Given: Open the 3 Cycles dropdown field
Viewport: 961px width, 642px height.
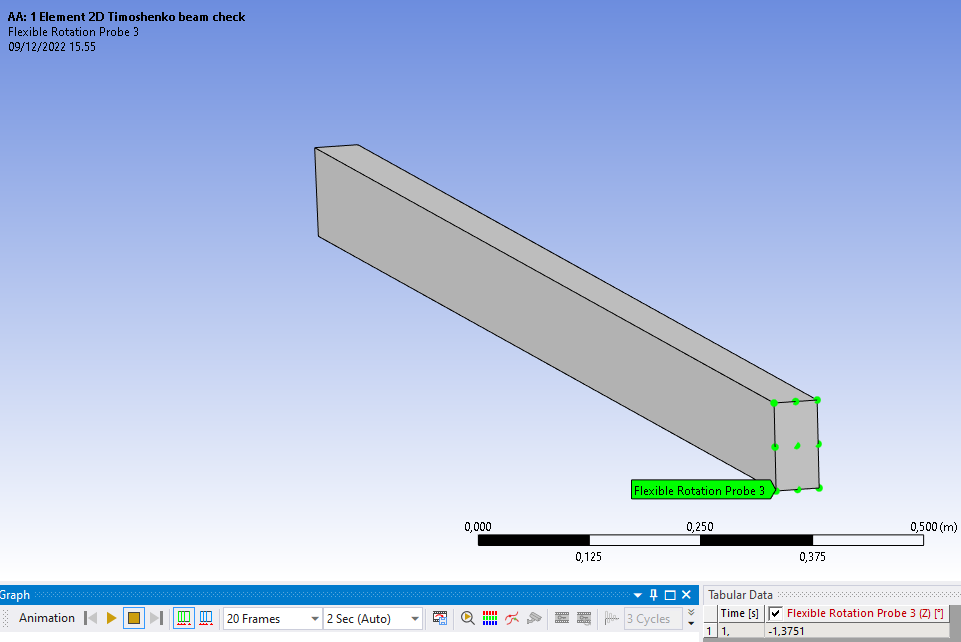Looking at the screenshot, I should [x=653, y=619].
